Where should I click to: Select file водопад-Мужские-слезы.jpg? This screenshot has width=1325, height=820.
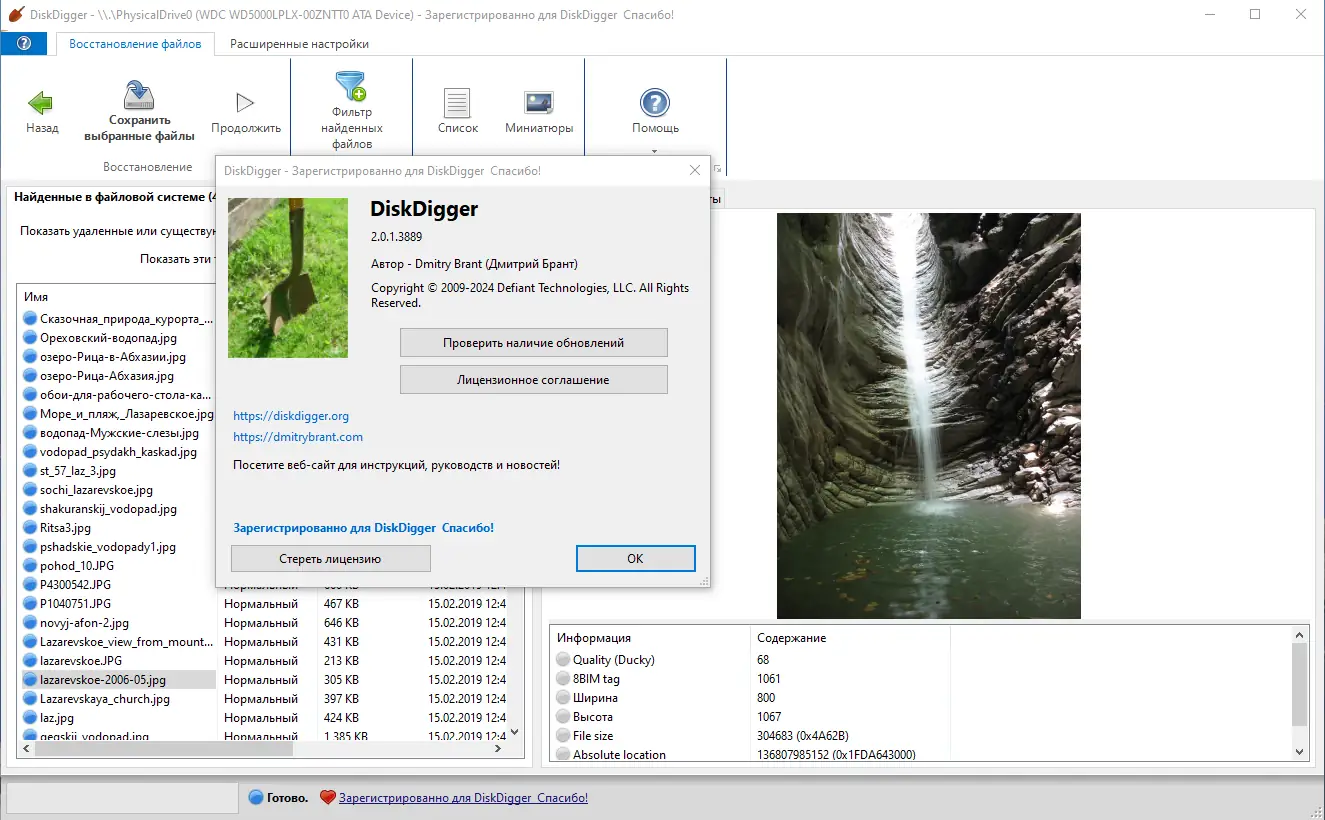pyautogui.click(x=120, y=433)
